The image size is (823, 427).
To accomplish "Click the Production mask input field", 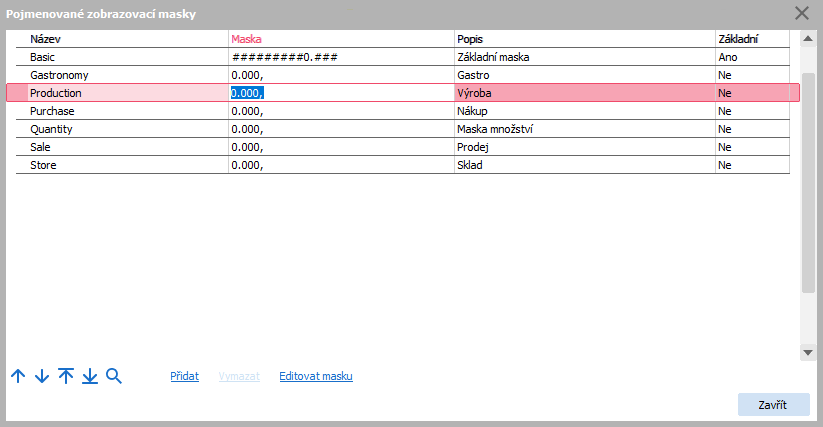I will tap(340, 93).
